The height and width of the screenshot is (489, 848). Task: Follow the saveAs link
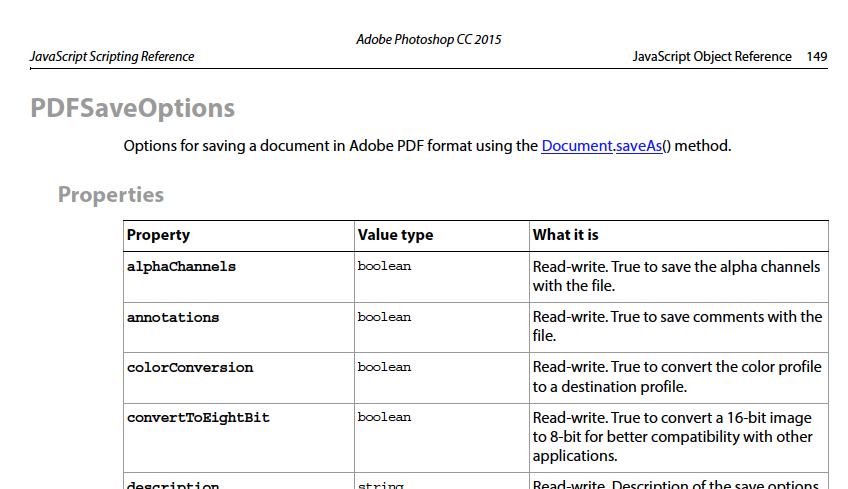coord(639,146)
